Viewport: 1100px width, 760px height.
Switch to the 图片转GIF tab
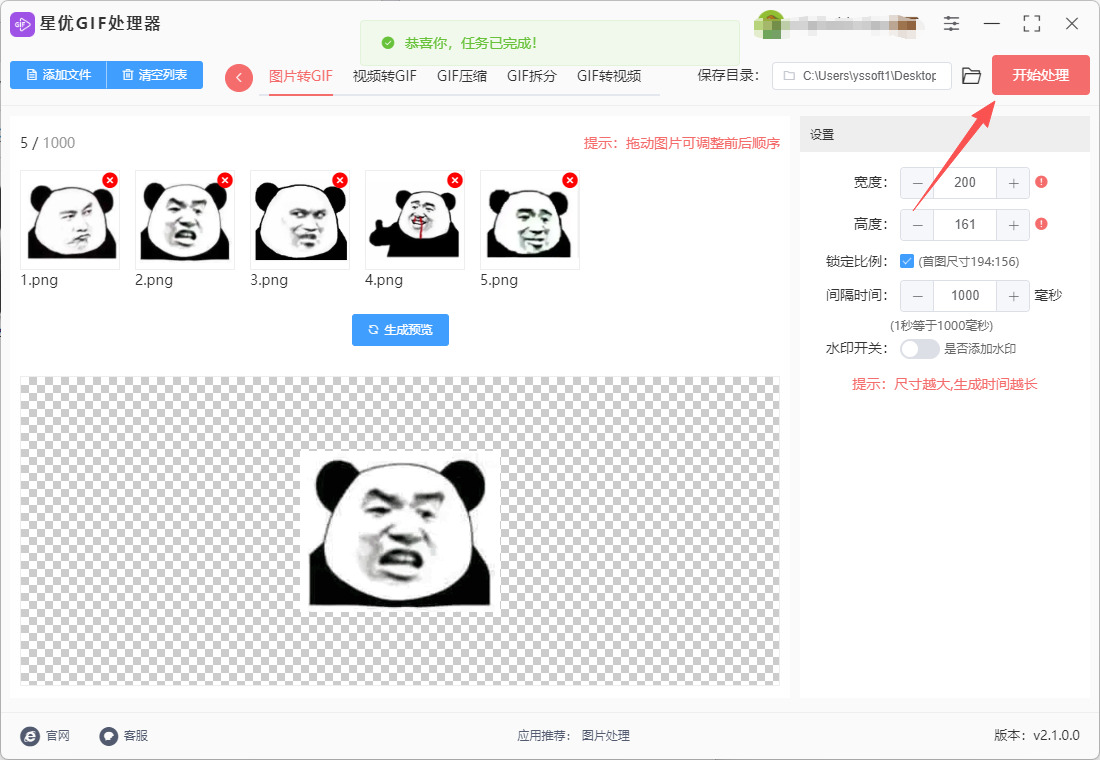300,76
